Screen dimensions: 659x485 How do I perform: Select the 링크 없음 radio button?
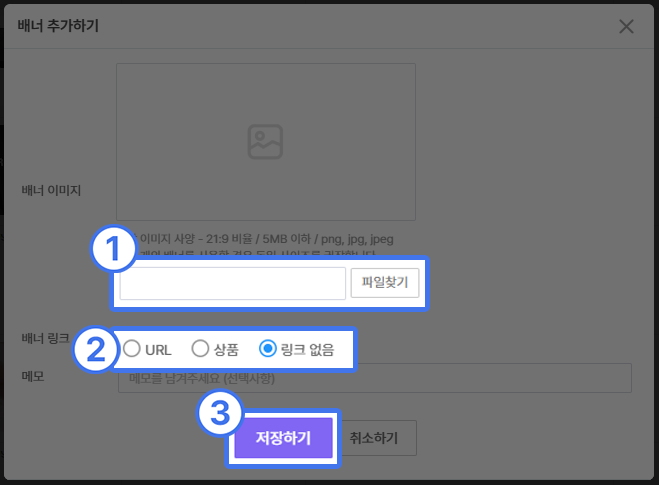(x=267, y=349)
